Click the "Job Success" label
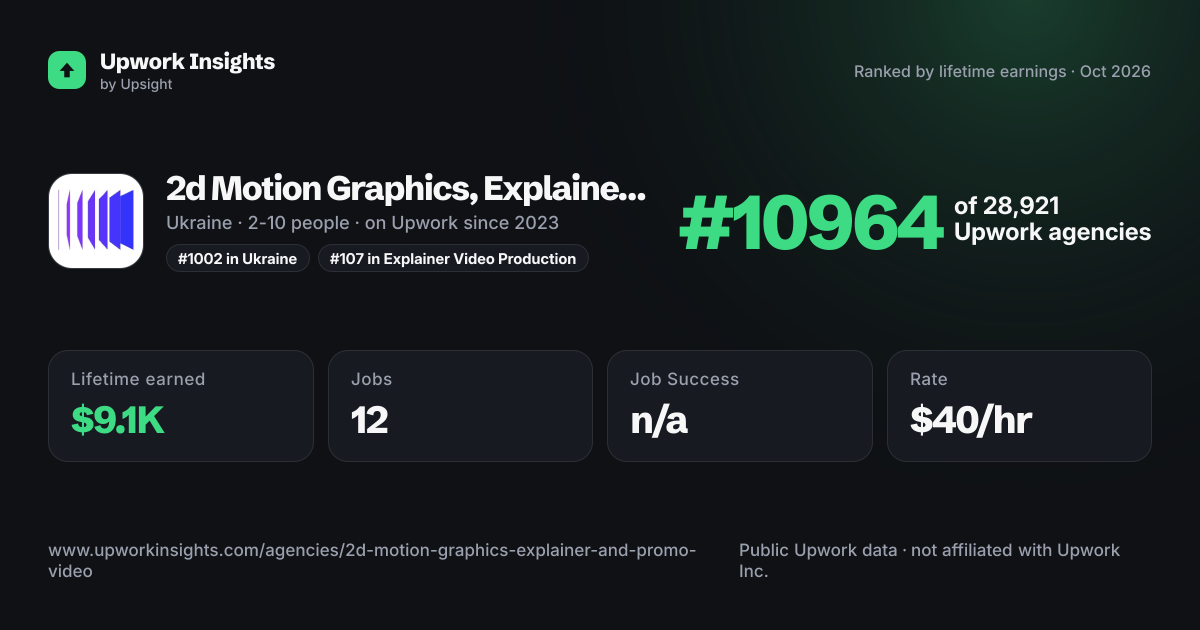This screenshot has height=630, width=1200. (x=684, y=379)
